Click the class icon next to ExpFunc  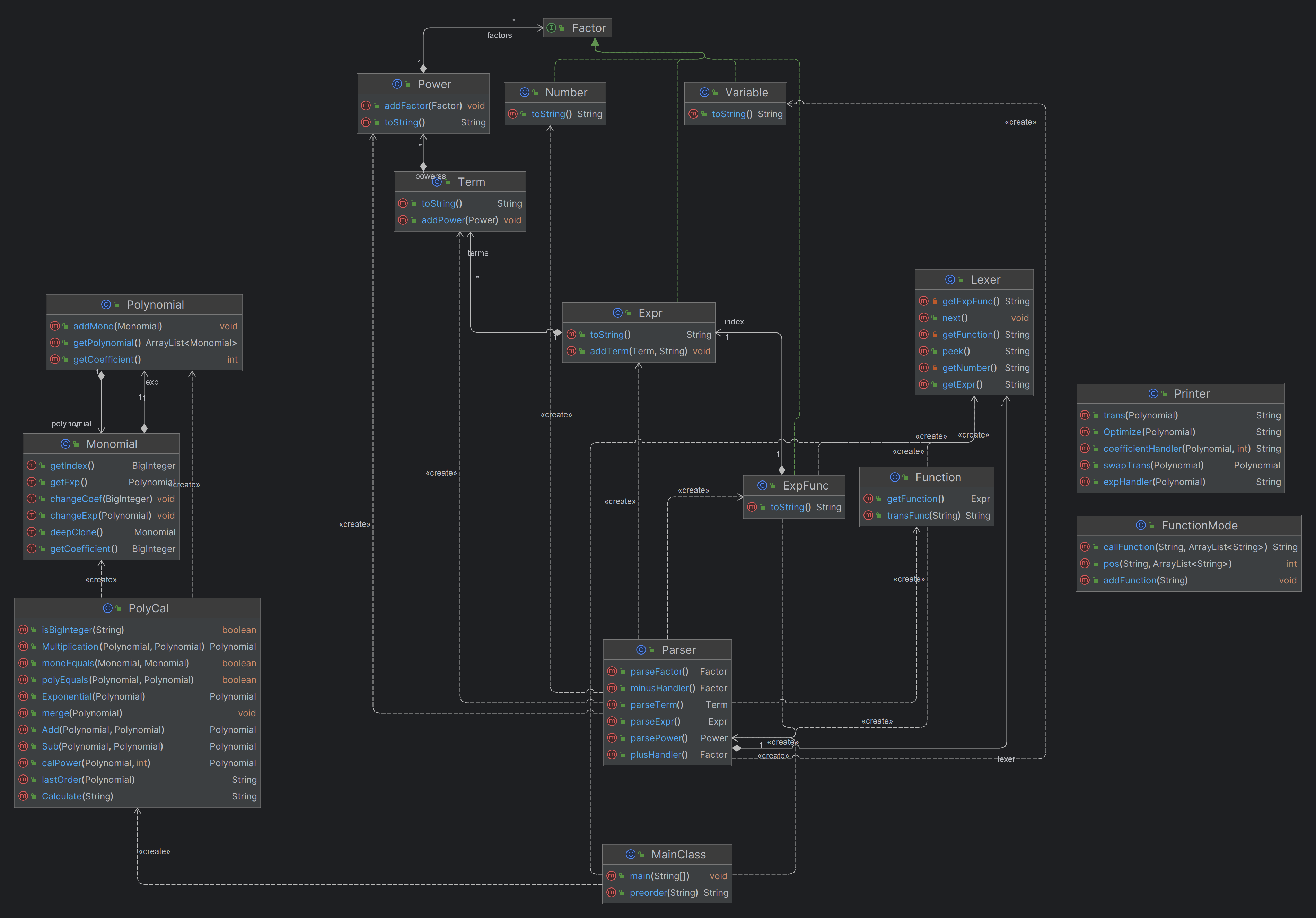tap(762, 486)
